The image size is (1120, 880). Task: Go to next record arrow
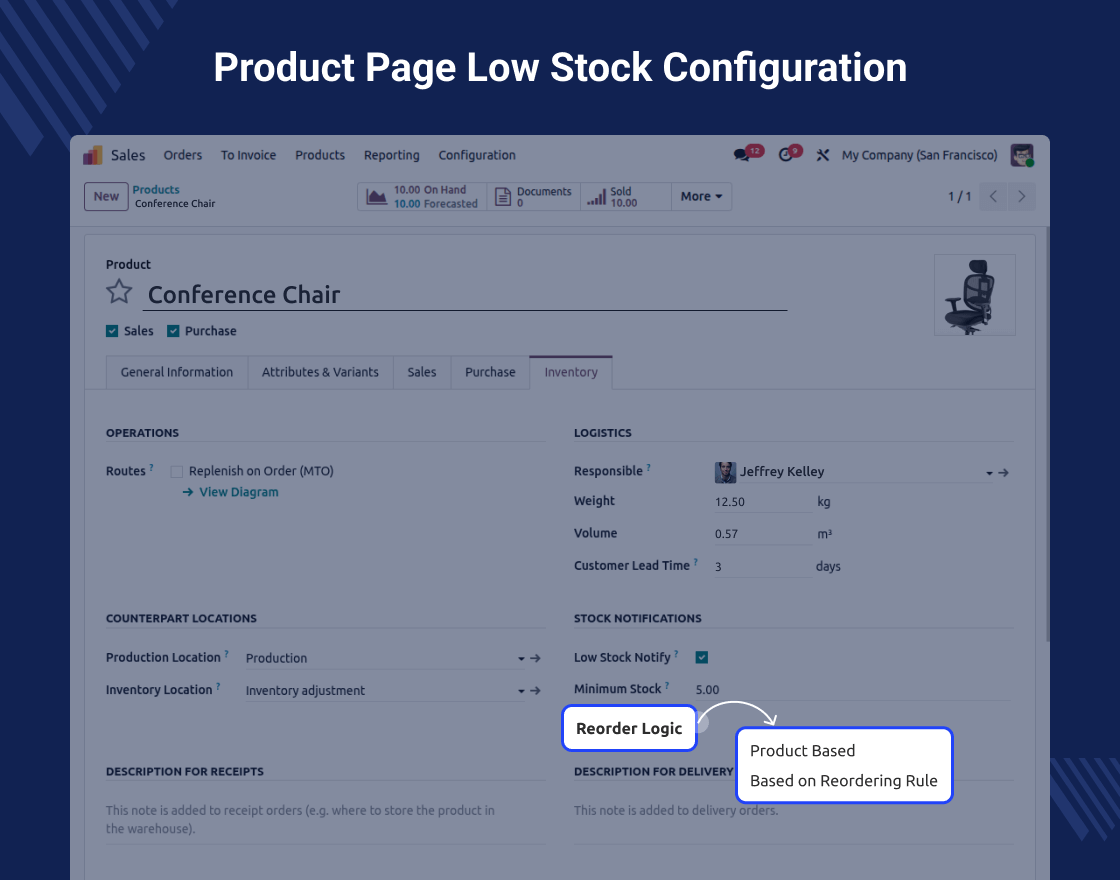pyautogui.click(x=1021, y=196)
